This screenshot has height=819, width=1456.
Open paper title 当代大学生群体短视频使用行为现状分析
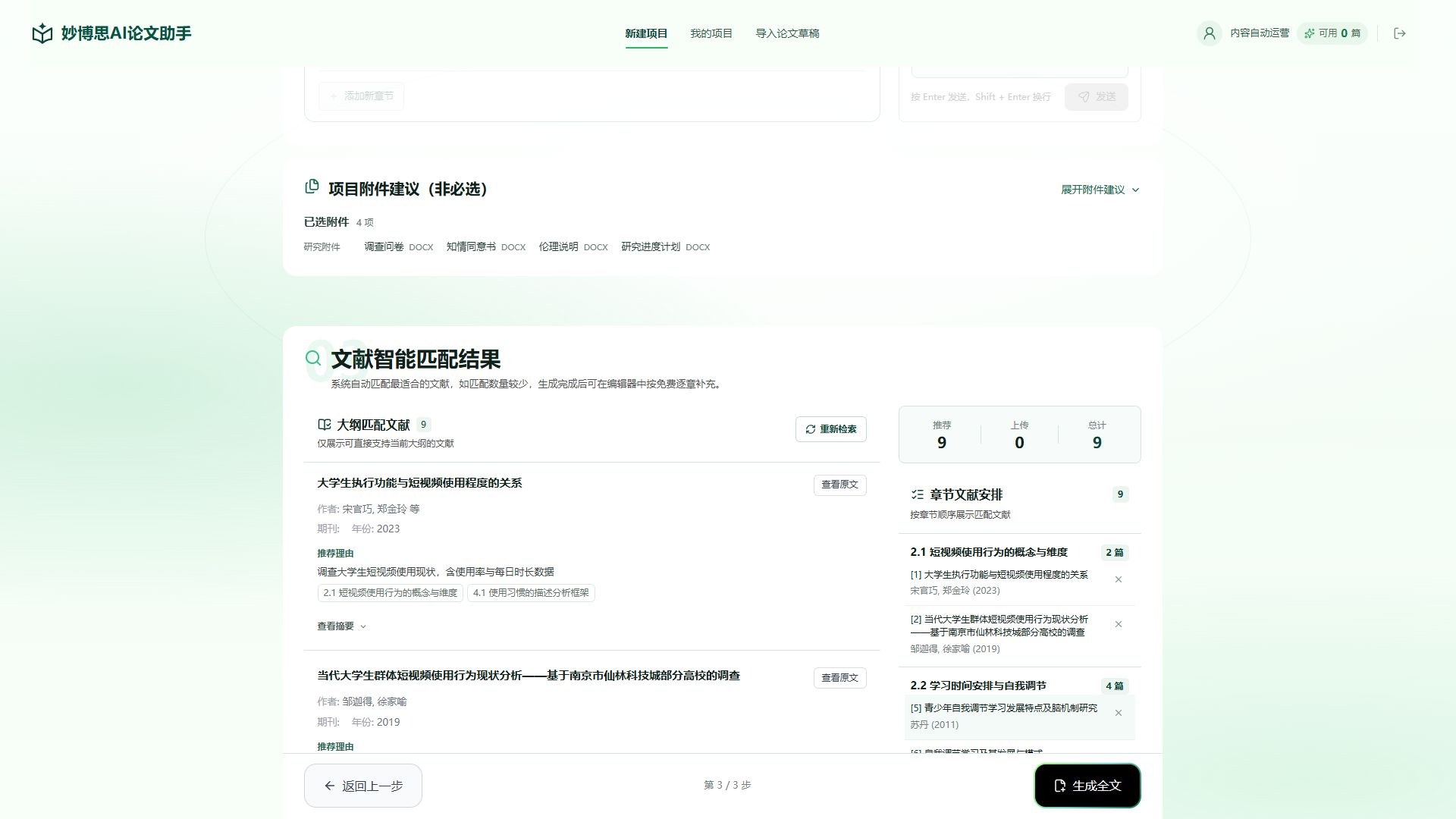click(529, 676)
